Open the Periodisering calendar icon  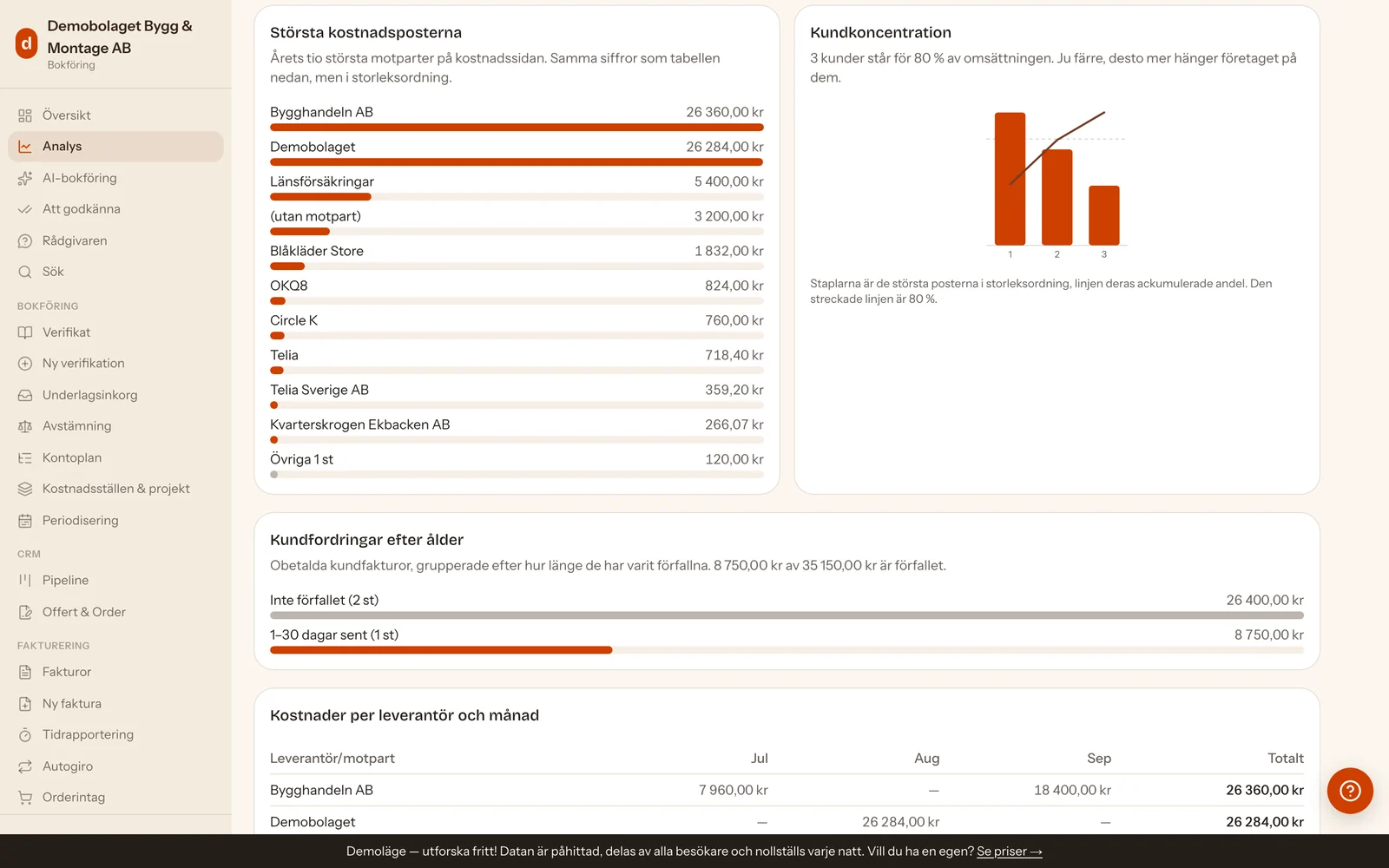(x=25, y=521)
